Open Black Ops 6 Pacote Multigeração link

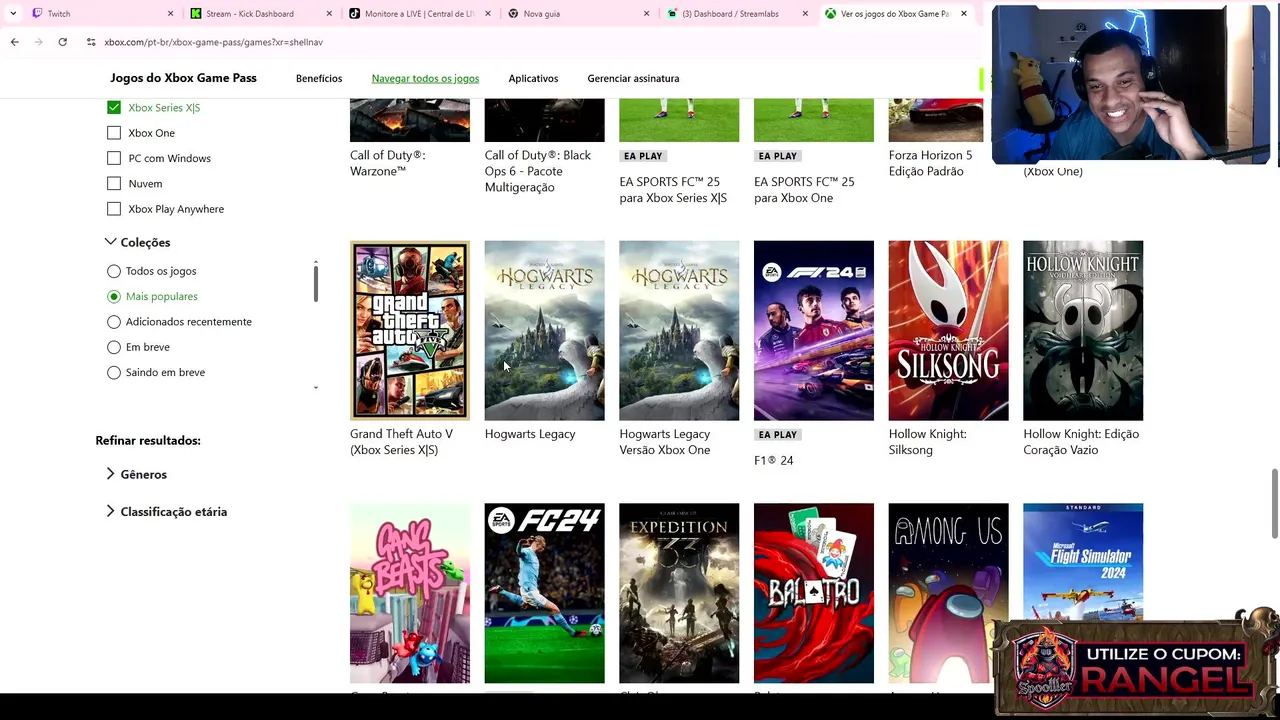tap(538, 171)
